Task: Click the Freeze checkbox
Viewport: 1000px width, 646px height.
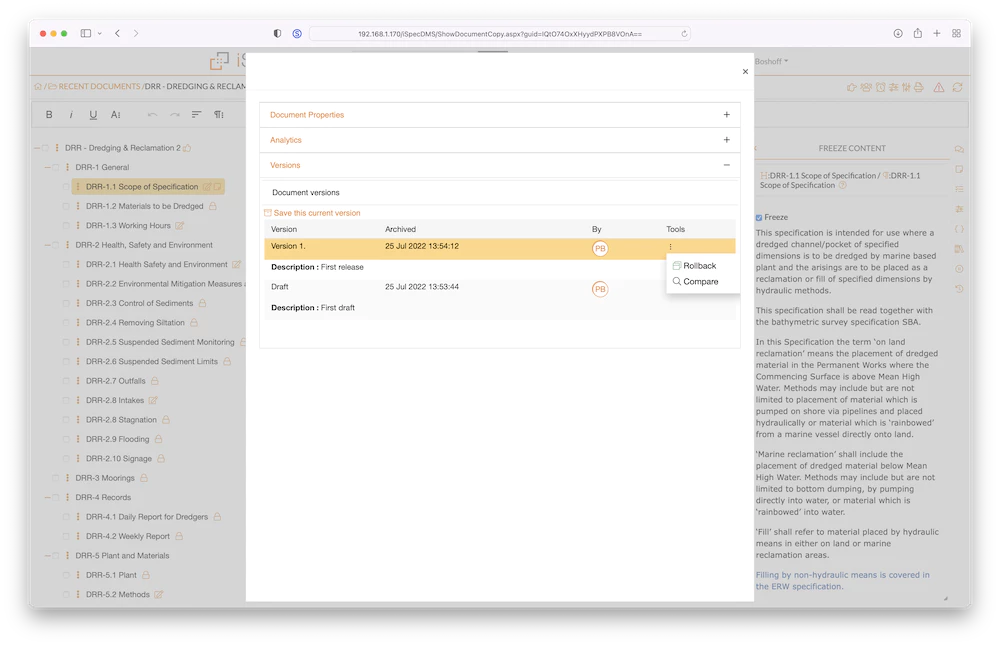Action: click(x=759, y=217)
